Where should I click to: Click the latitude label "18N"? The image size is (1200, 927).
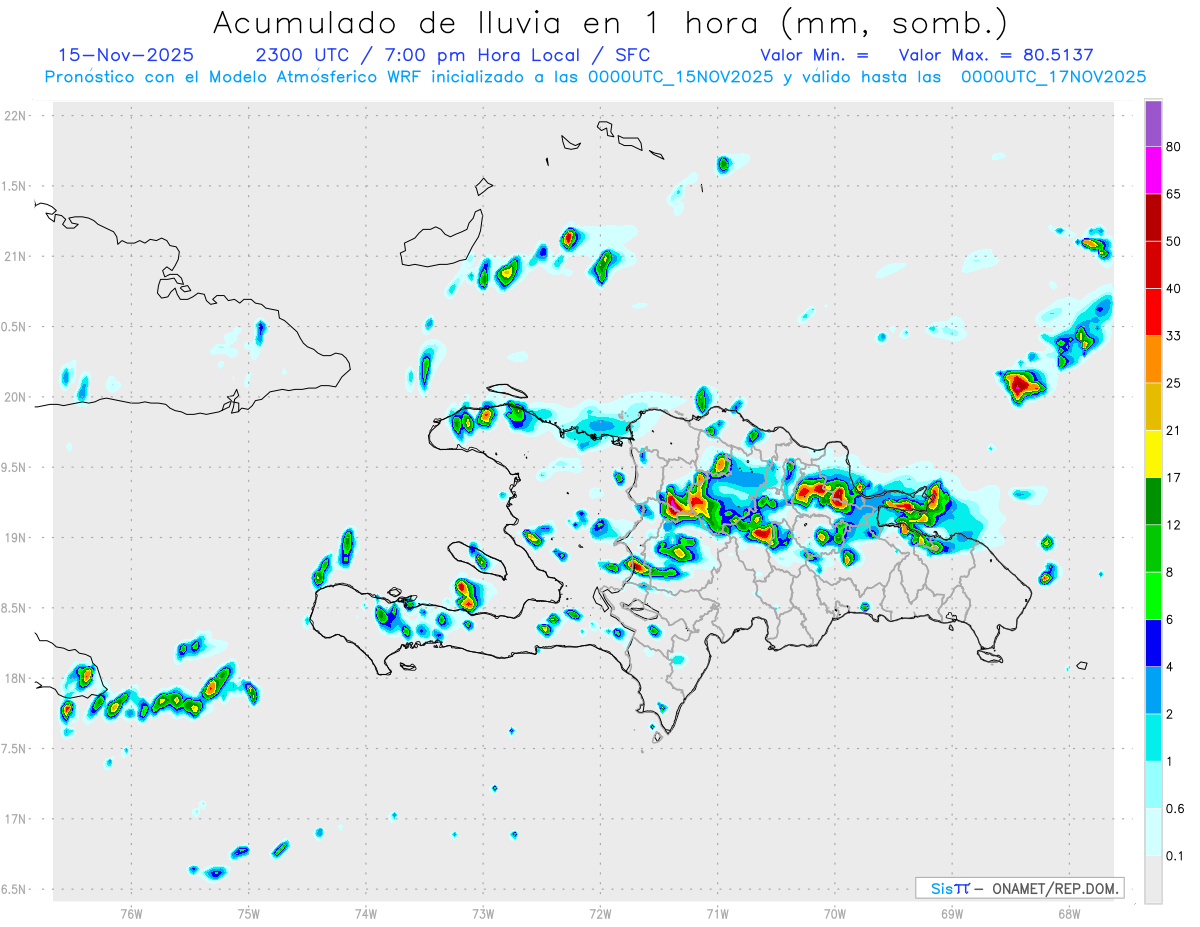point(16,678)
